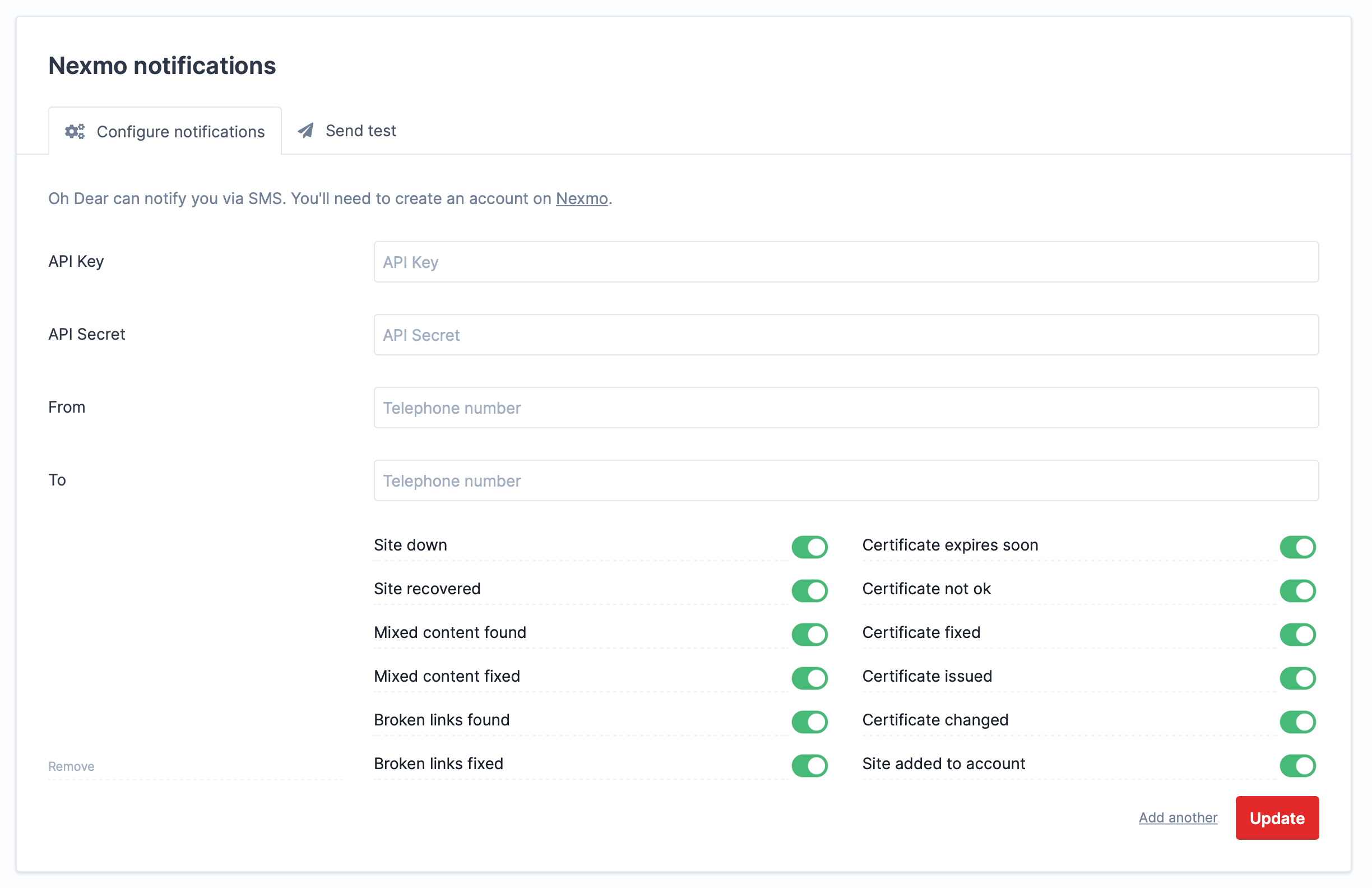Image resolution: width=1372 pixels, height=888 pixels.
Task: Click the To telephone number field
Action: pyautogui.click(x=846, y=480)
